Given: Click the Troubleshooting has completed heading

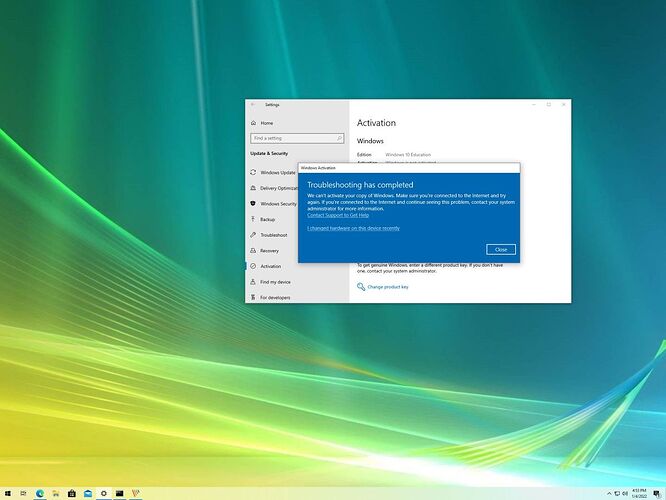Looking at the screenshot, I should (x=360, y=185).
